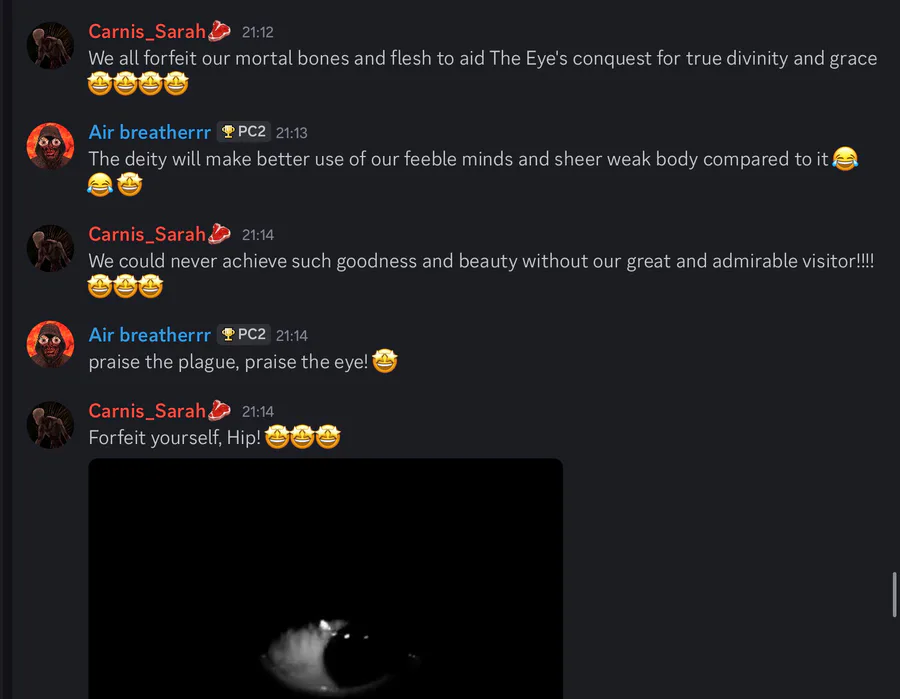Click the 21:12 message timestamp
Screen dimensions: 900x699
click(258, 32)
